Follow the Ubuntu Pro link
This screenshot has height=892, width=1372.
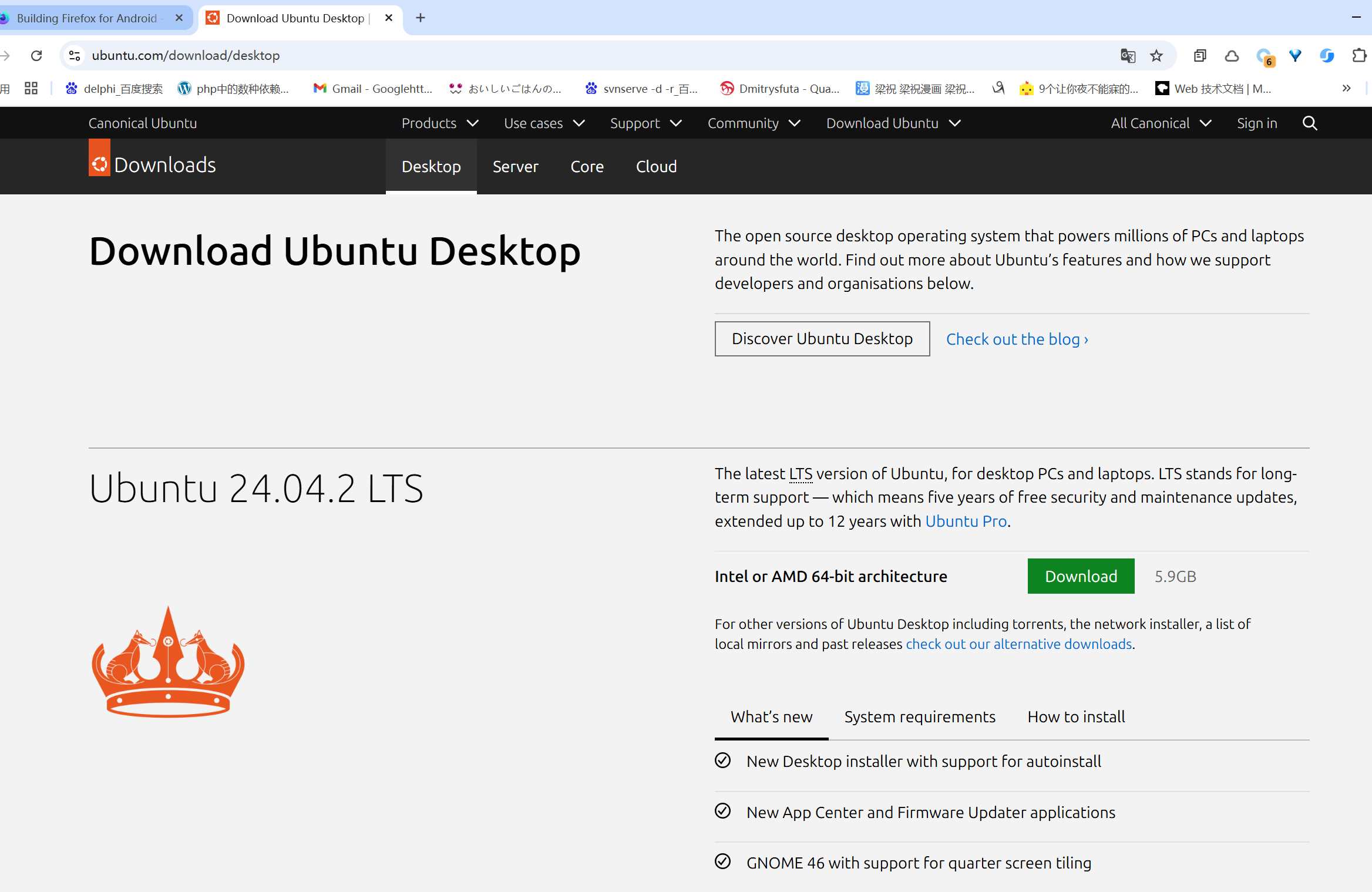pyautogui.click(x=966, y=521)
